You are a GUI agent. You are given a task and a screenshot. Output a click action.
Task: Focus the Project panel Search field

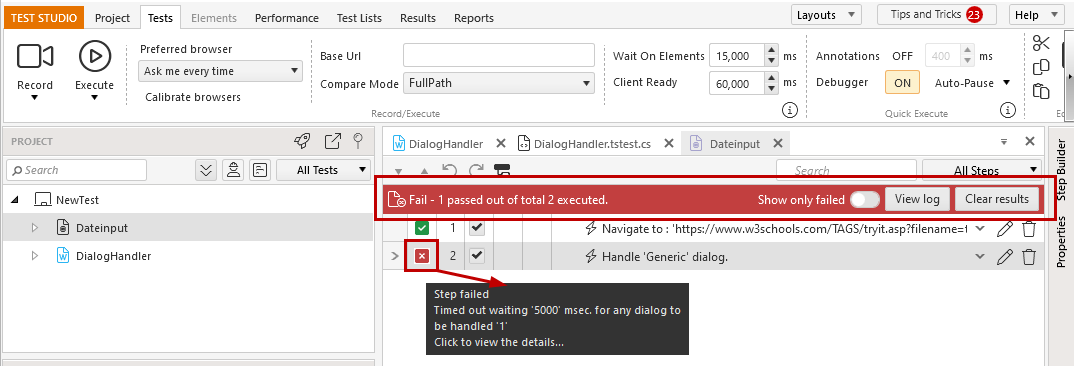click(x=76, y=170)
